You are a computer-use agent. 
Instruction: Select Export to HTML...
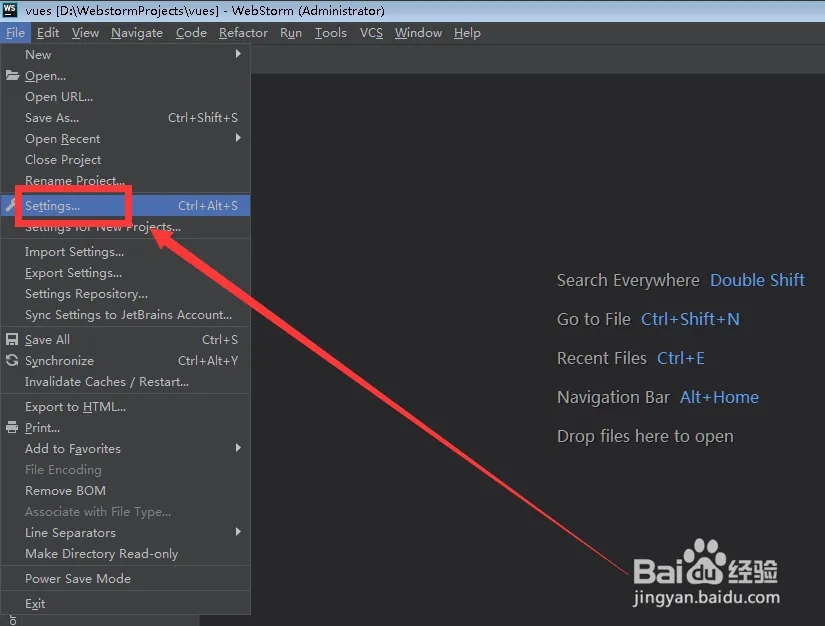click(125, 407)
